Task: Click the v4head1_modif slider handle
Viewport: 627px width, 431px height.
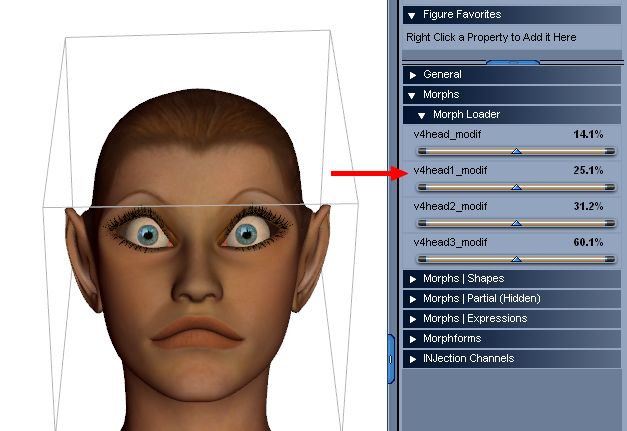Action: pos(516,187)
